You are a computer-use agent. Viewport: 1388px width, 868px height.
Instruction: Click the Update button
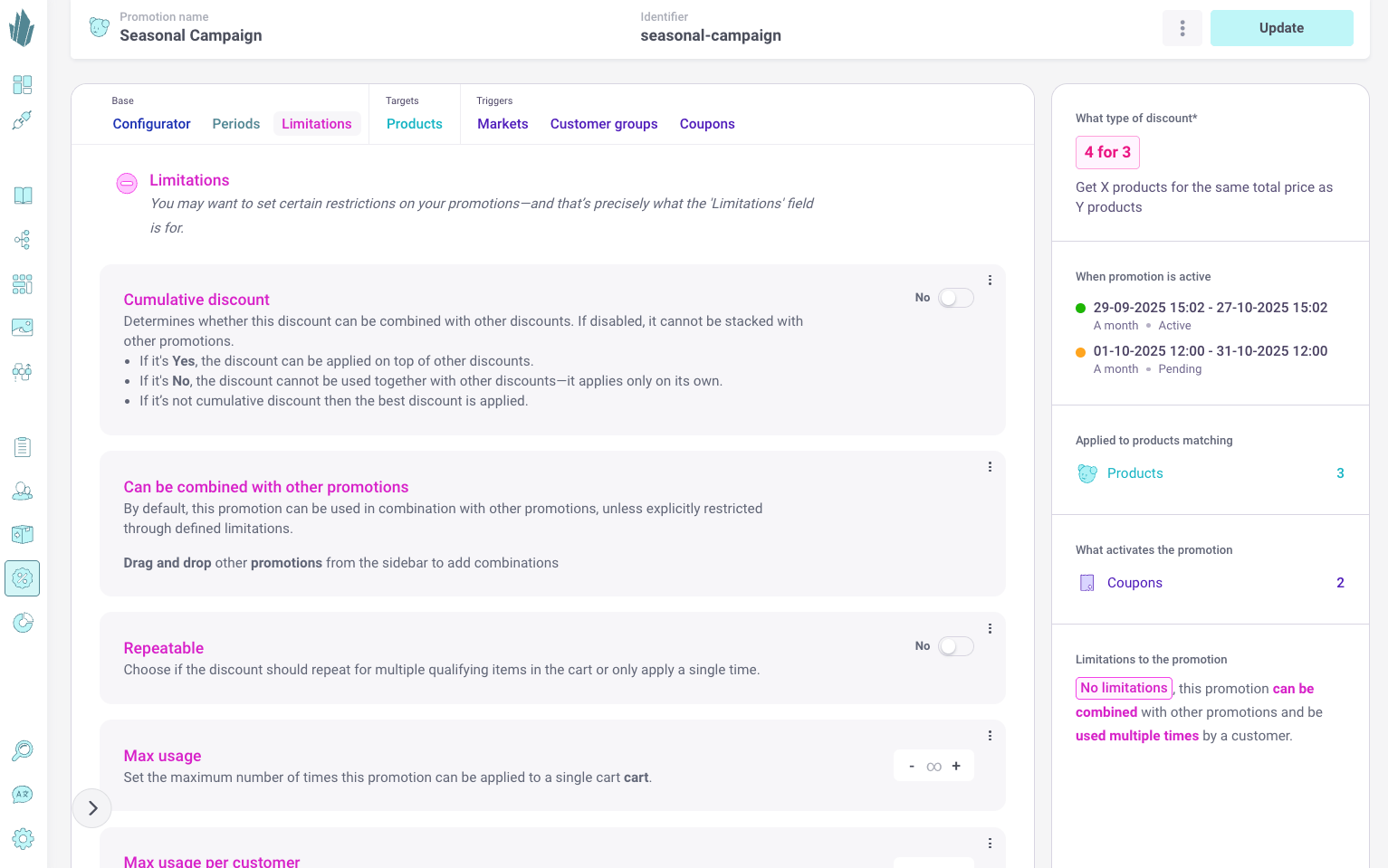pos(1280,28)
